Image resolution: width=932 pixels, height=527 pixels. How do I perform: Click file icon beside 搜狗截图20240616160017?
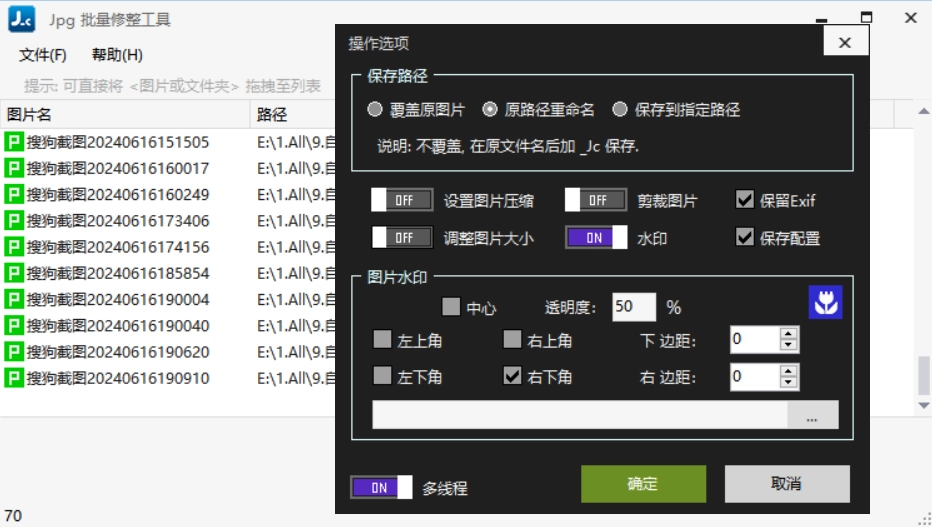14,168
